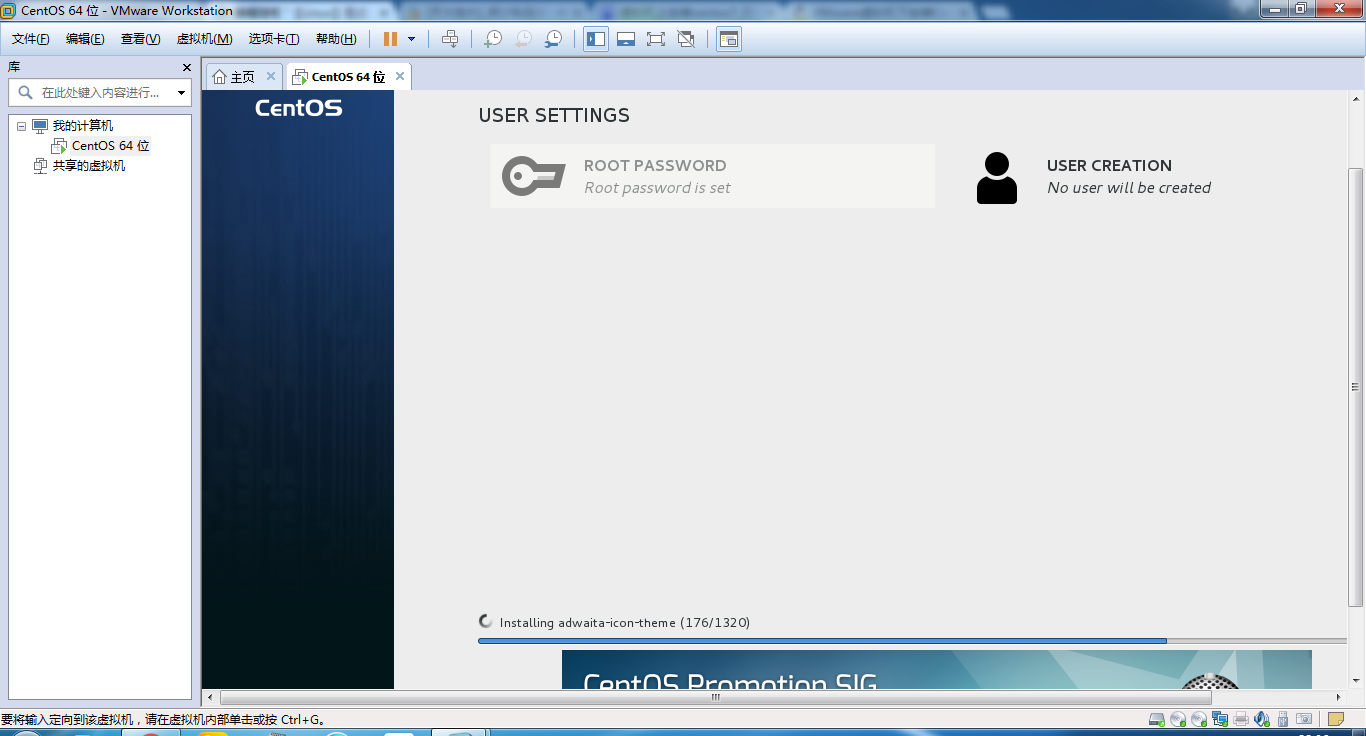Click the VM horizontal scrollbar thumb
This screenshot has width=1366, height=736.
click(715, 697)
